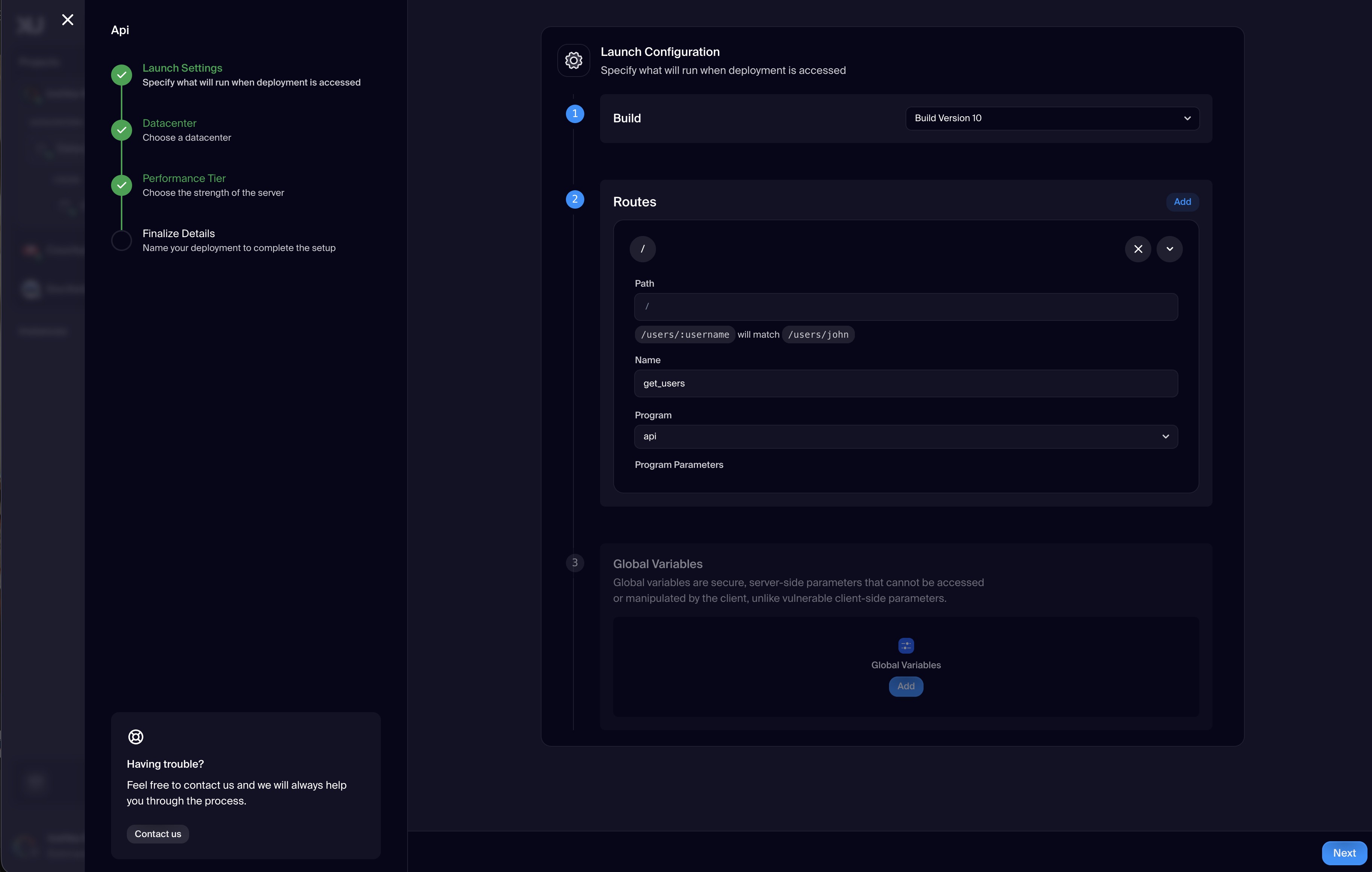Click Contact us button
This screenshot has height=872, width=1372.
point(158,834)
